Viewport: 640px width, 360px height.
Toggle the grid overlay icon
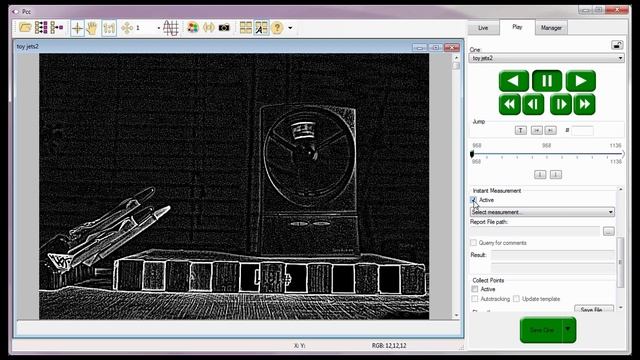click(171, 28)
